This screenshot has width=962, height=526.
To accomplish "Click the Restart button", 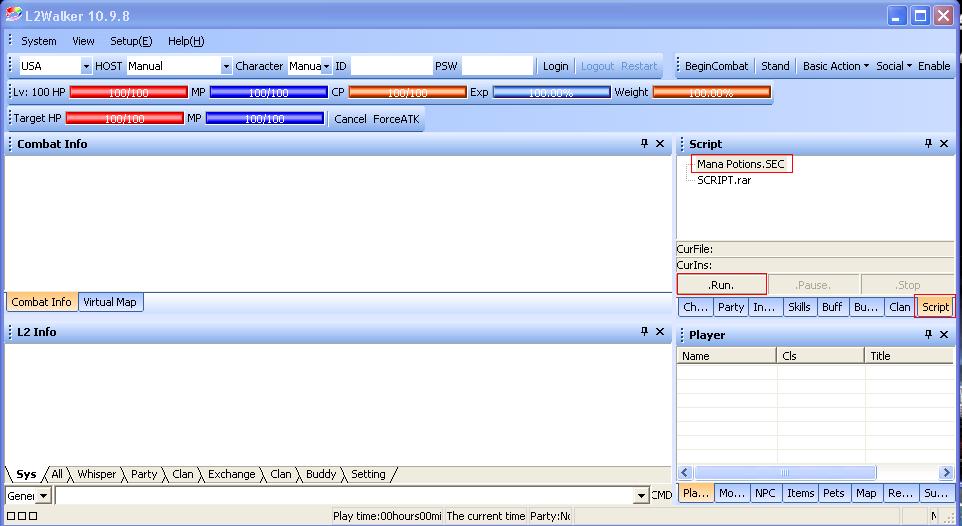I will click(639, 66).
